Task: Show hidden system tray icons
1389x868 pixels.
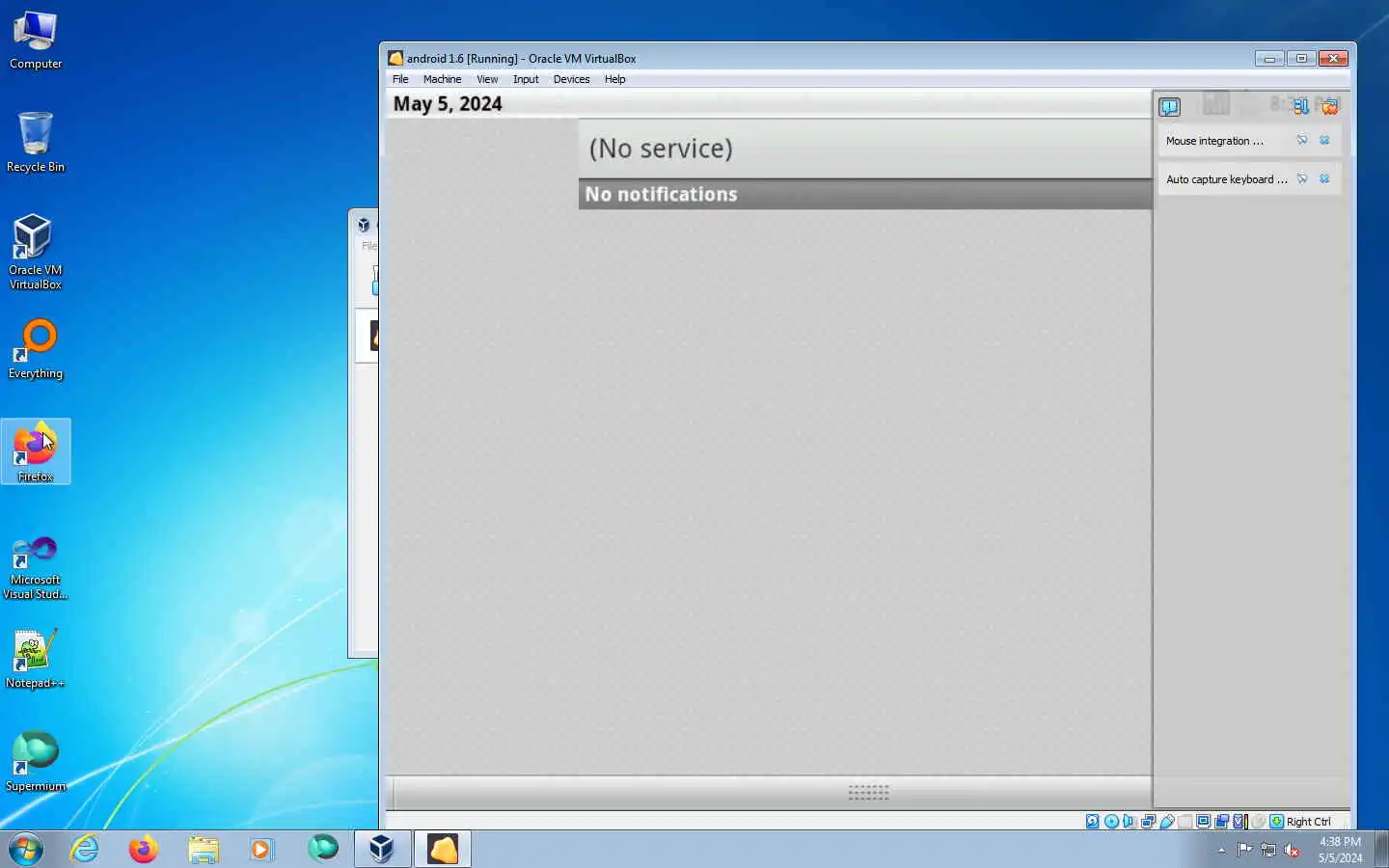Action: [x=1221, y=850]
